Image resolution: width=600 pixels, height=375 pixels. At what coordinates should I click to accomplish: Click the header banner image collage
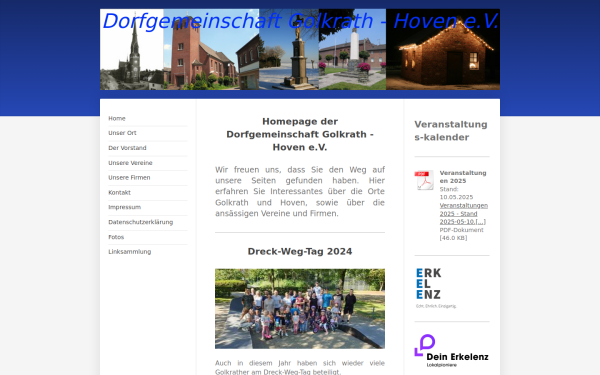[300, 49]
